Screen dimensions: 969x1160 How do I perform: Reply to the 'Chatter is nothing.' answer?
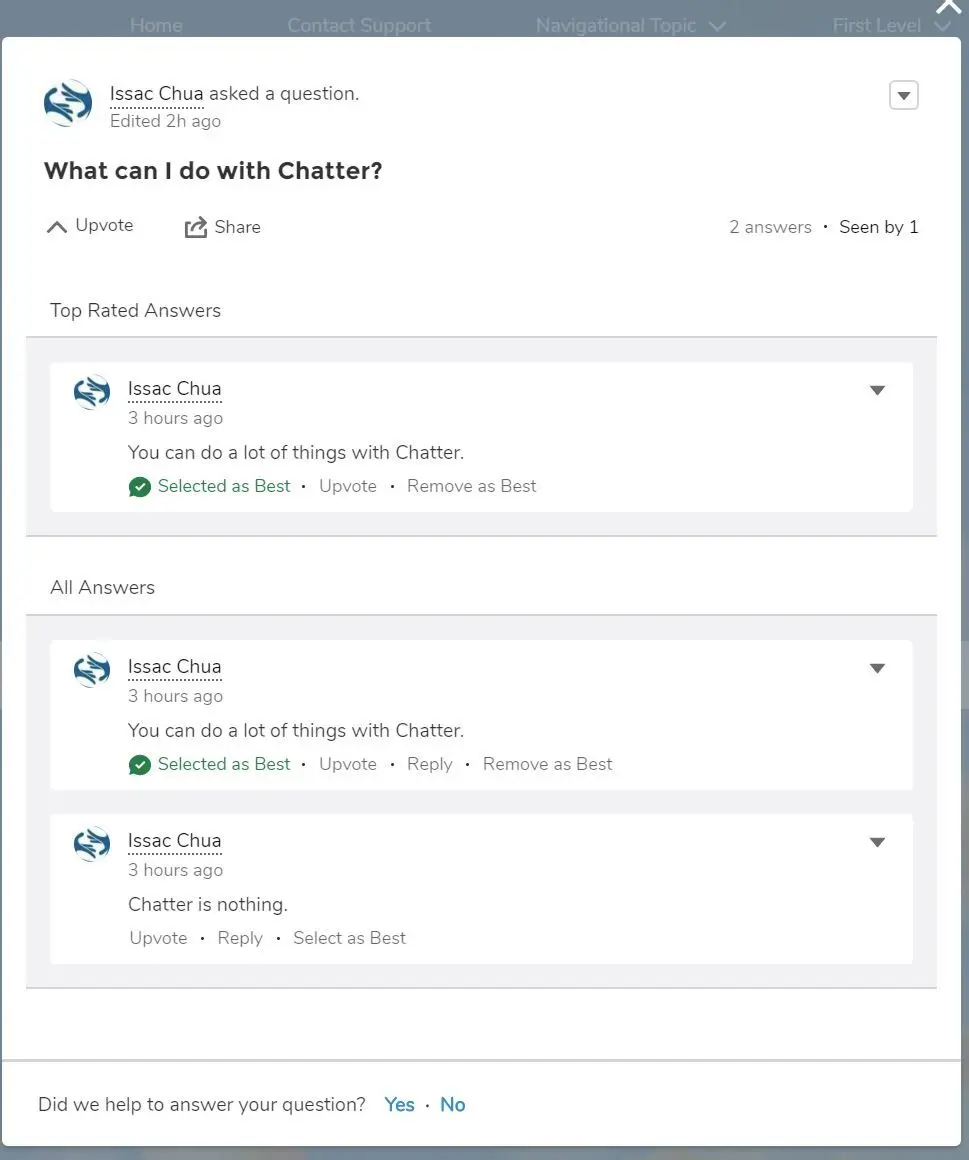(240, 938)
